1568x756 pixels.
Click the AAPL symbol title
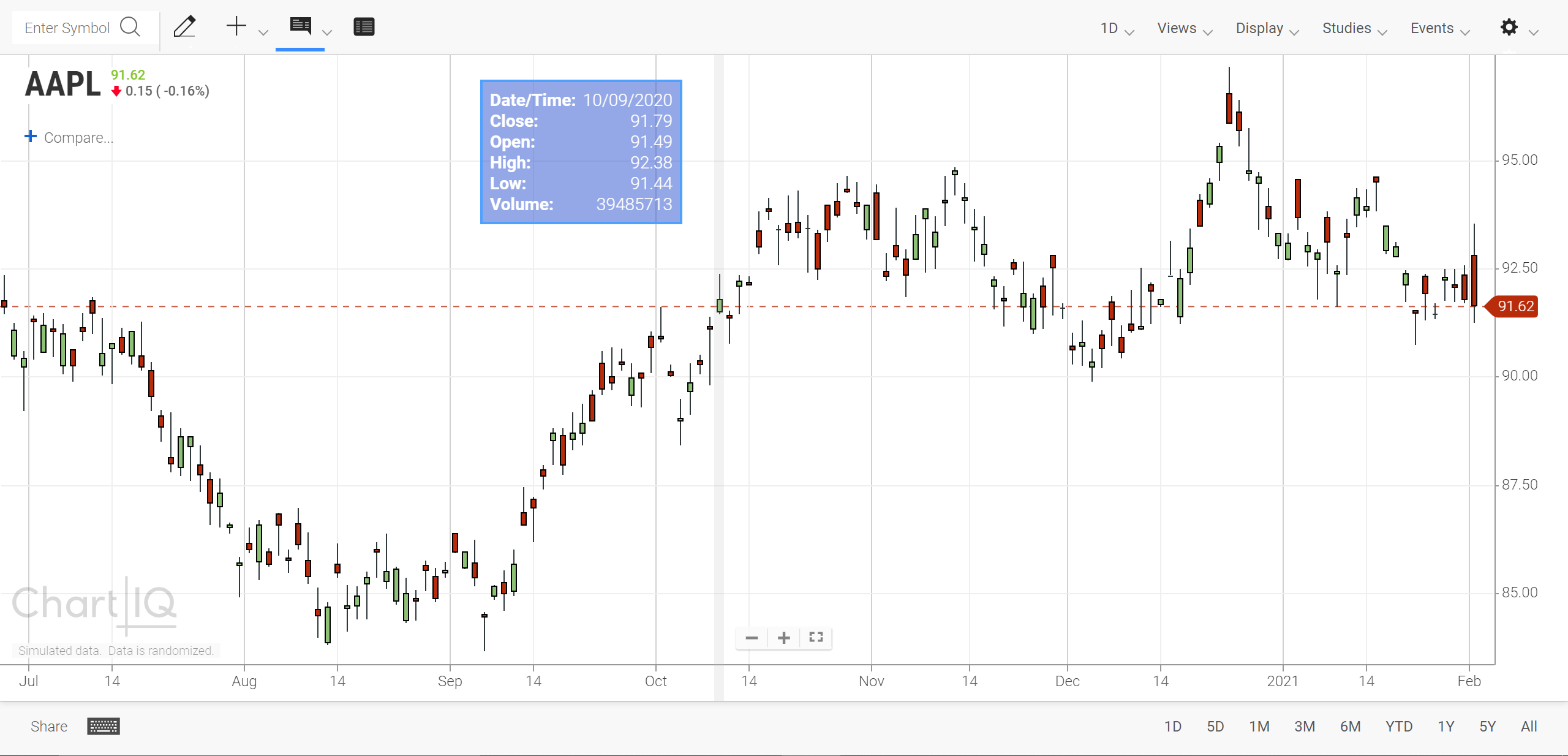coord(62,84)
